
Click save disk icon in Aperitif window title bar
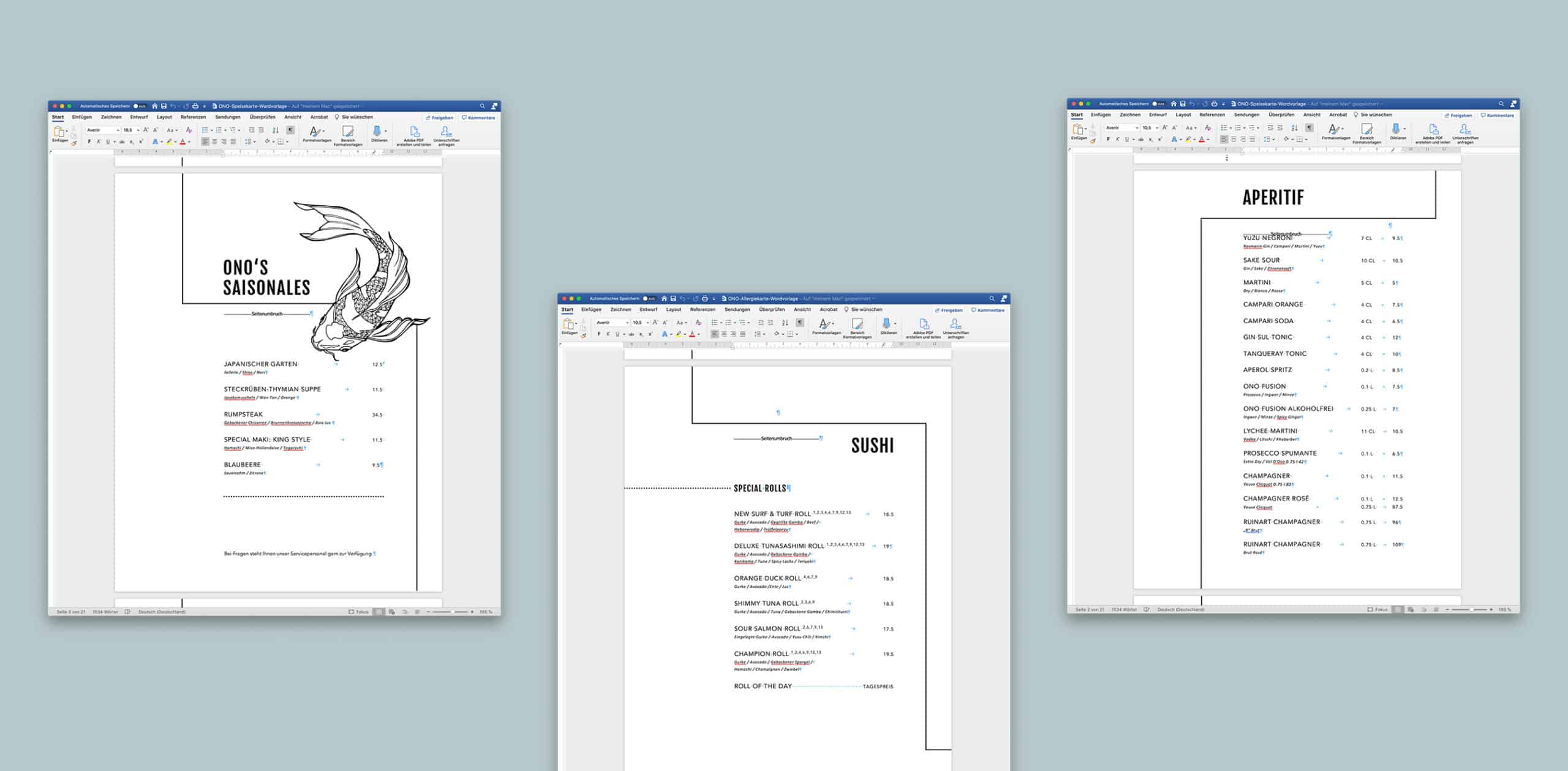(x=1183, y=104)
